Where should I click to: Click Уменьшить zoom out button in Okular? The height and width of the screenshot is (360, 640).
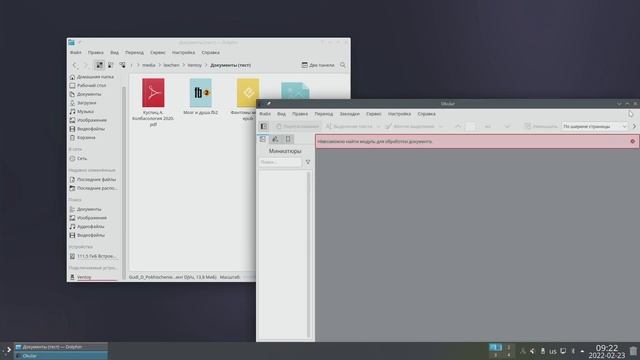(x=541, y=127)
